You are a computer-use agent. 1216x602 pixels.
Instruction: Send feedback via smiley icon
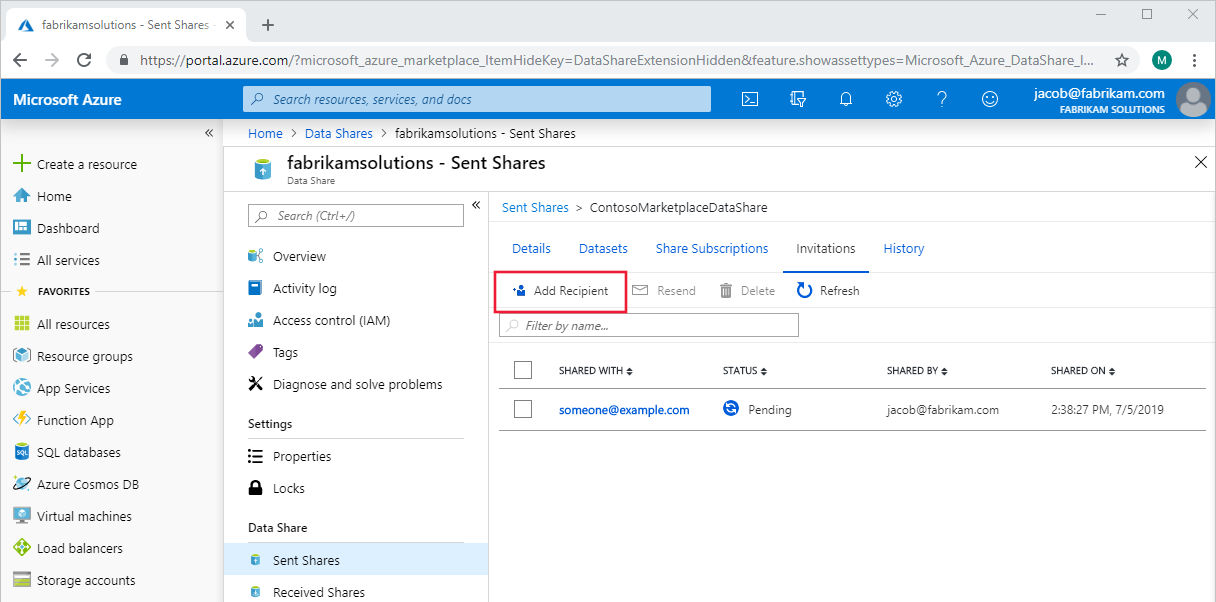coord(990,99)
